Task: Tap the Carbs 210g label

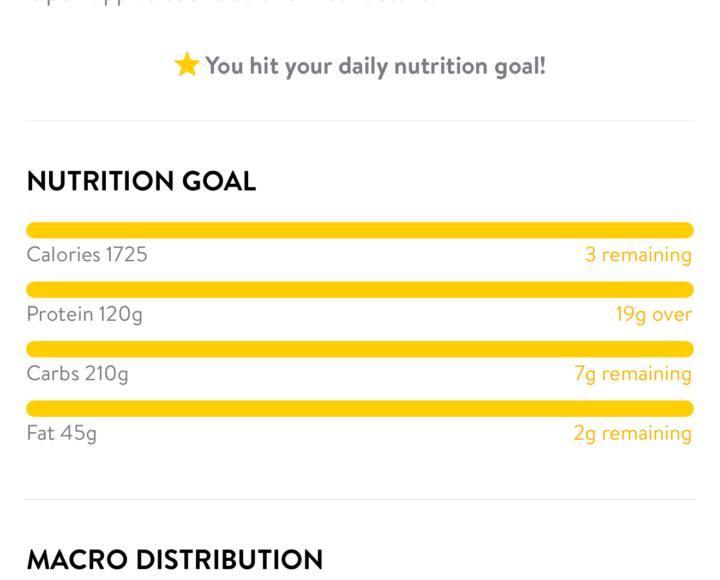Action: [78, 374]
